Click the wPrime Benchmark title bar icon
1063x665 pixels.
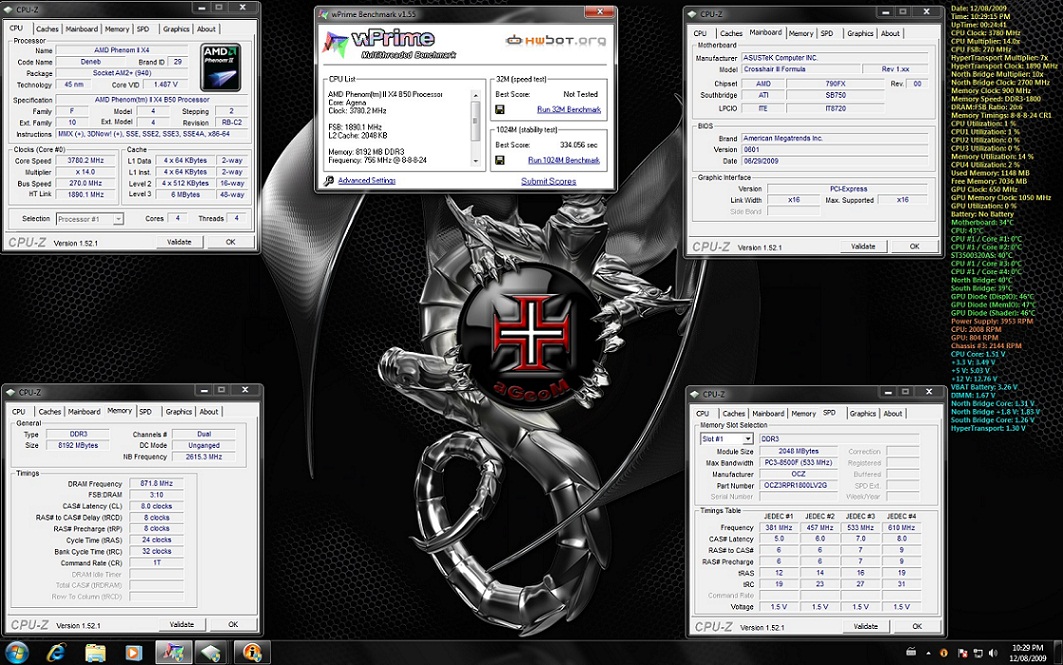click(x=323, y=14)
